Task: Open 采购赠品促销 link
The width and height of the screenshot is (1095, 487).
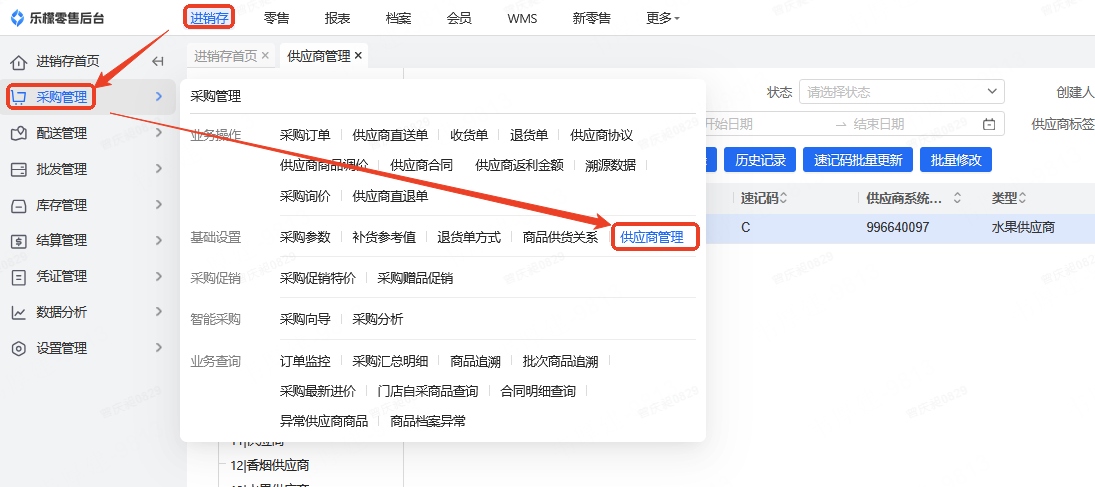Action: click(416, 278)
